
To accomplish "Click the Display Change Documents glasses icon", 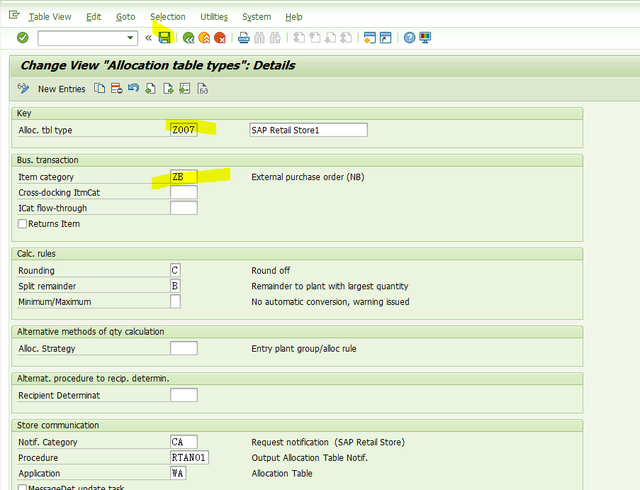I will pos(202,88).
